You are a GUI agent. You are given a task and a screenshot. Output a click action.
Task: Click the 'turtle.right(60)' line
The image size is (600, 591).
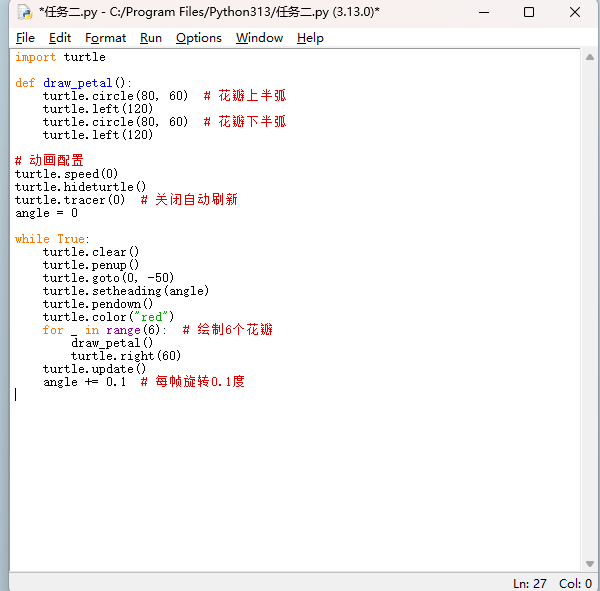(126, 356)
